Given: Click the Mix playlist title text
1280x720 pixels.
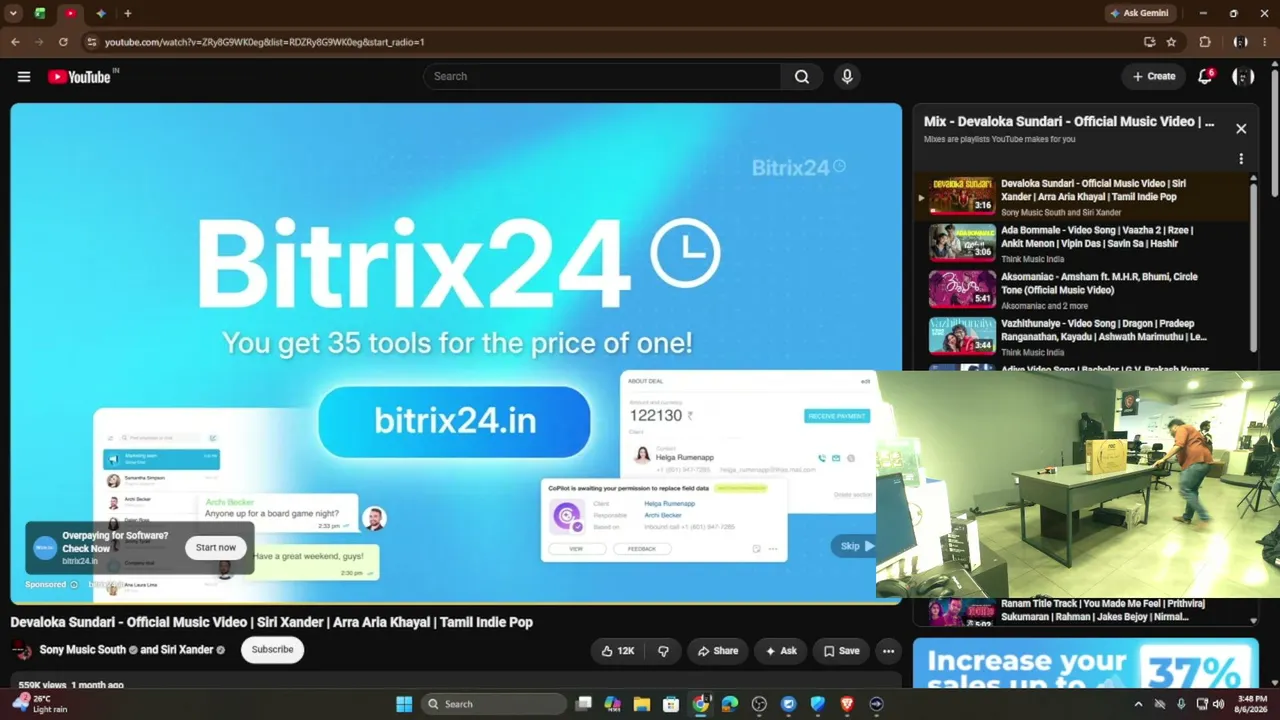Looking at the screenshot, I should point(1069,122).
